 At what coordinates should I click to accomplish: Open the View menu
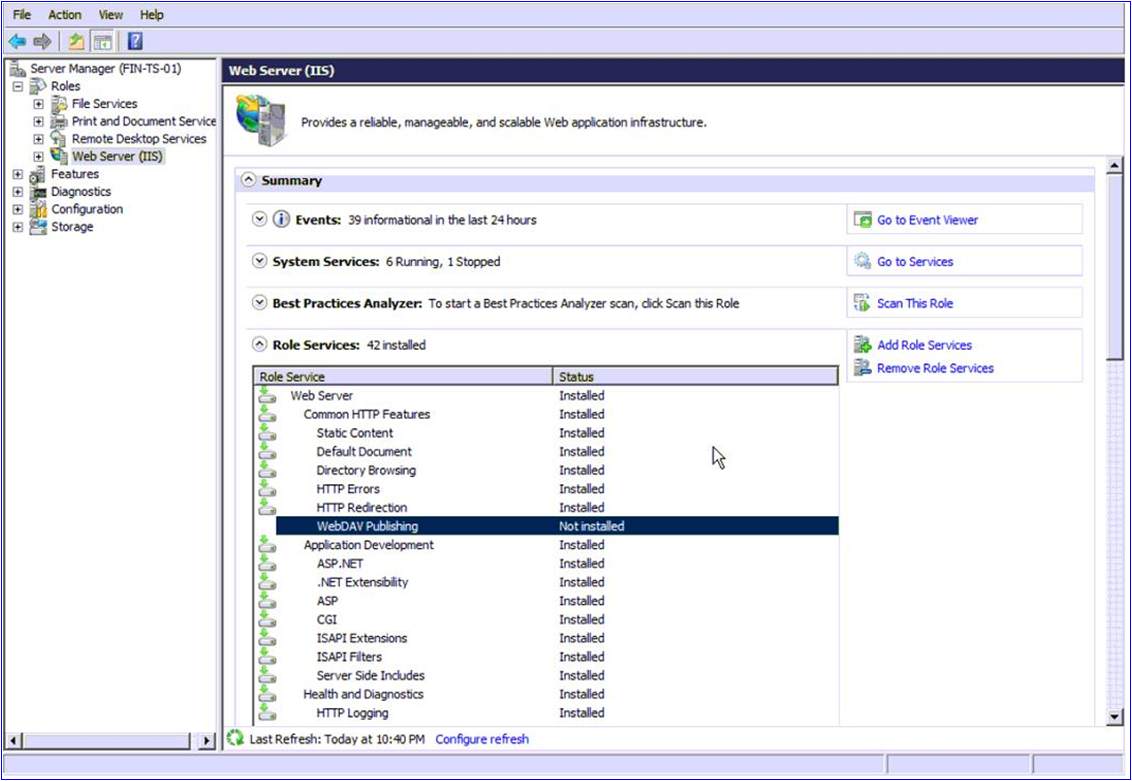(x=109, y=14)
